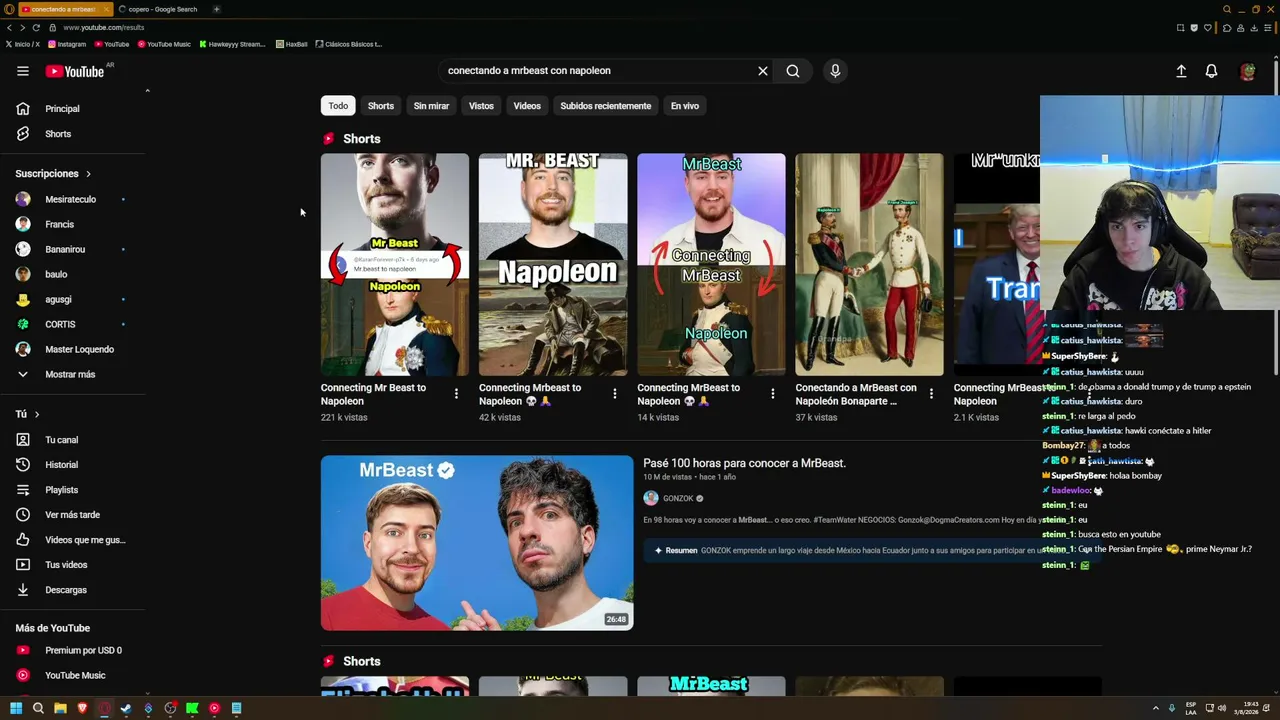Open video title Pasé 100 horas para conocer a MrBeast
The height and width of the screenshot is (720, 1280).
pos(744,463)
